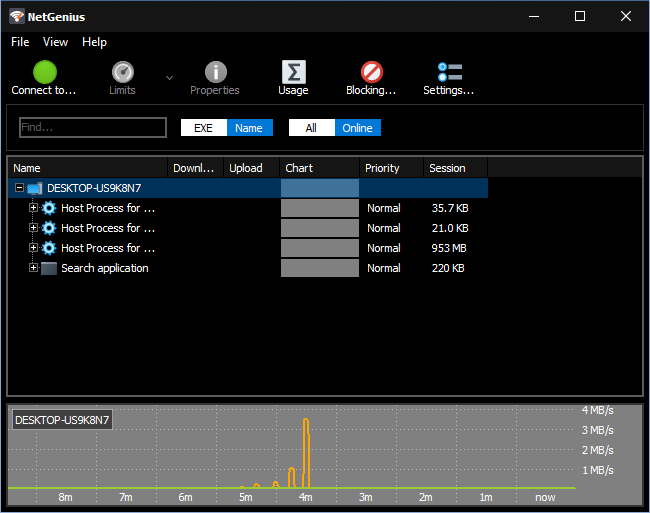Open the Blocking... red prohibition icon
The image size is (650, 513).
pyautogui.click(x=371, y=72)
